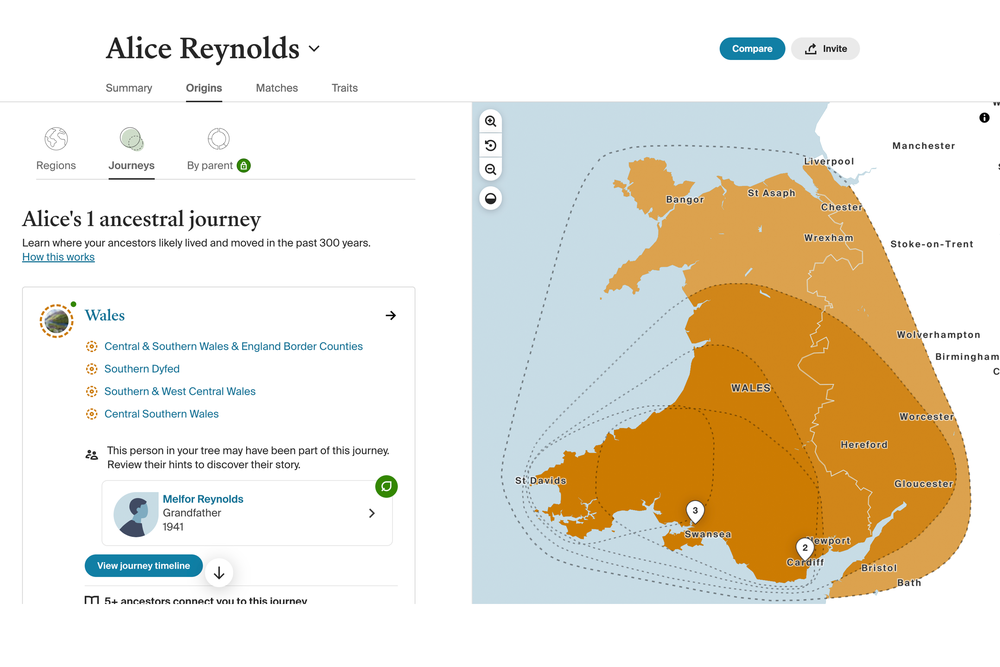Click the Bangor label on the map
The height and width of the screenshot is (667, 1000).
coord(685,200)
